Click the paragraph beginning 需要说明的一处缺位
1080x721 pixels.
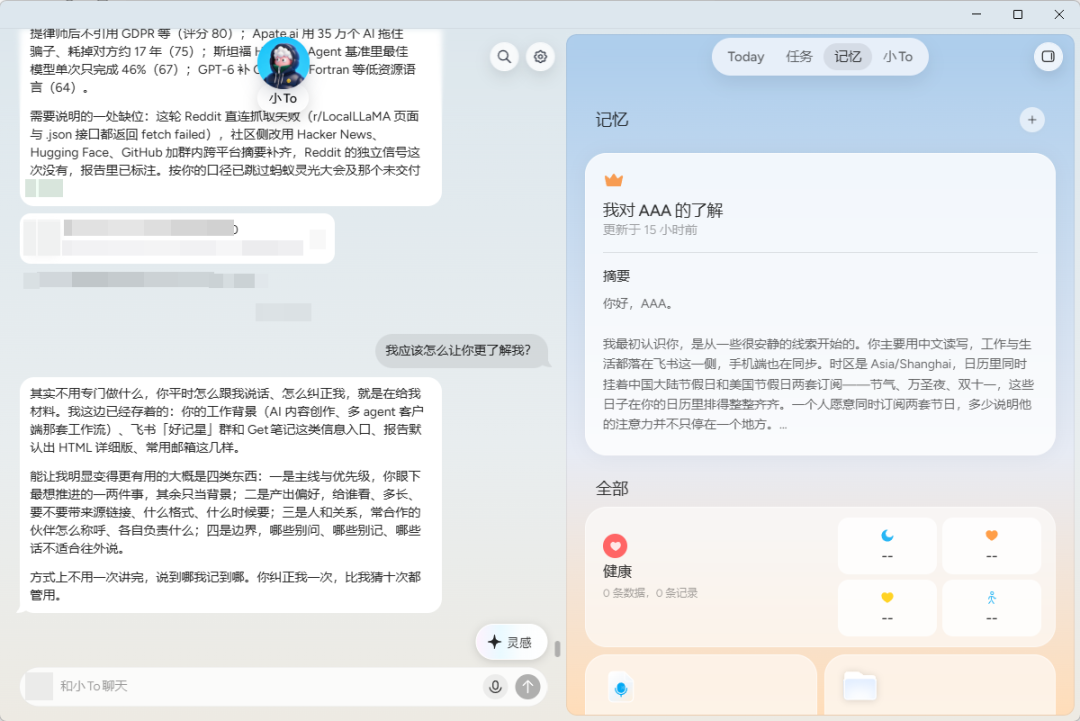[226, 143]
